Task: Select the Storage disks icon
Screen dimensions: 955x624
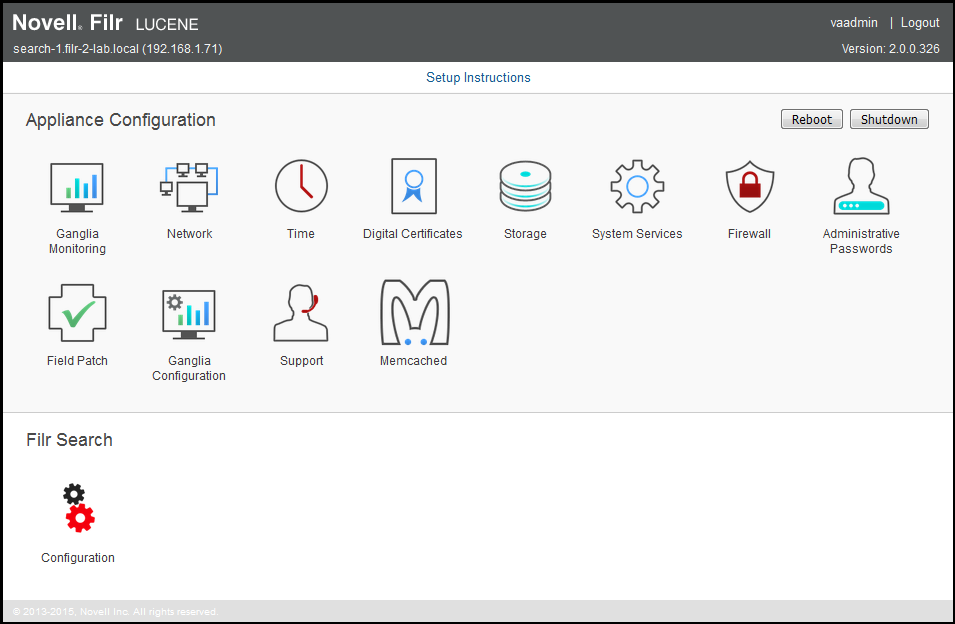Action: (525, 186)
